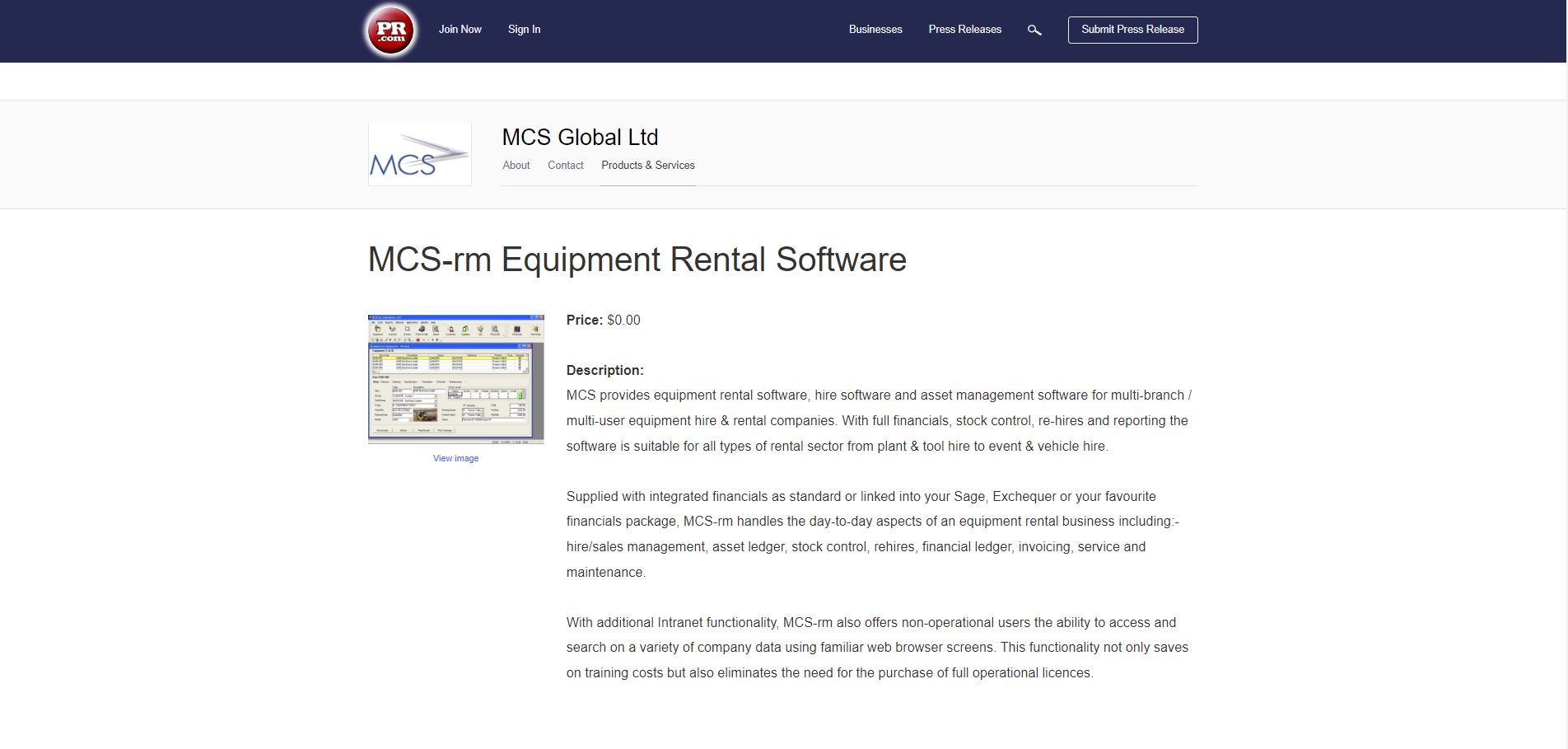Click 'Sign In' in the top navigation

(524, 29)
